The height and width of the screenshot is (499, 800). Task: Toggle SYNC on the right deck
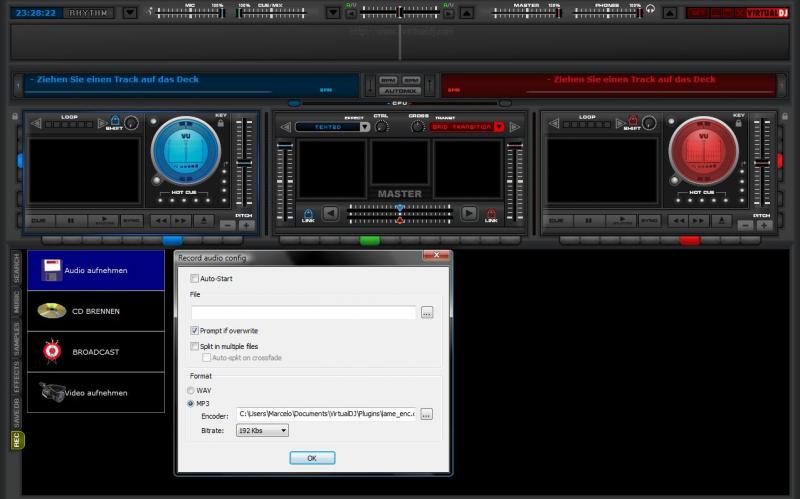[649, 221]
